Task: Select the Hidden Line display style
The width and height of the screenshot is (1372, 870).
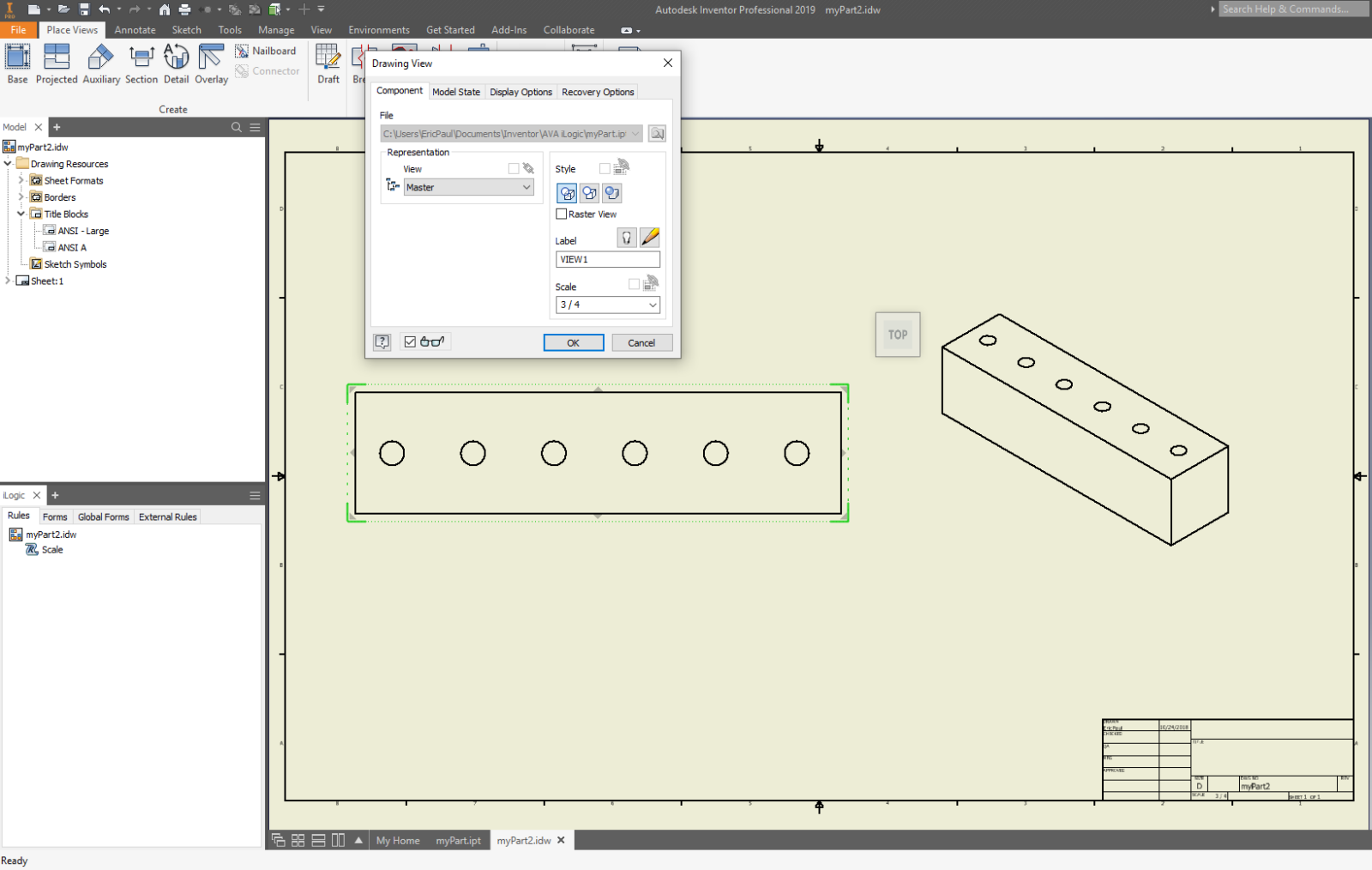Action: pyautogui.click(x=567, y=192)
